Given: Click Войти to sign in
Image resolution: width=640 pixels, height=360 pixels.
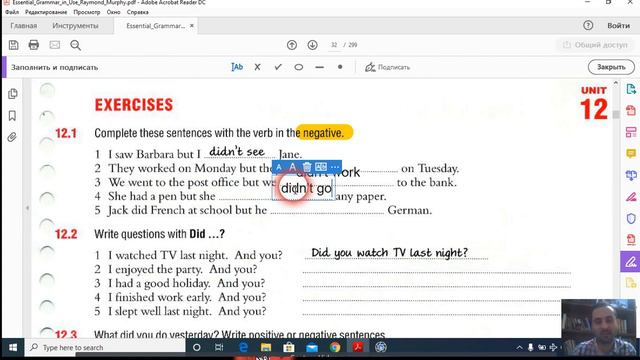Looking at the screenshot, I should point(618,26).
